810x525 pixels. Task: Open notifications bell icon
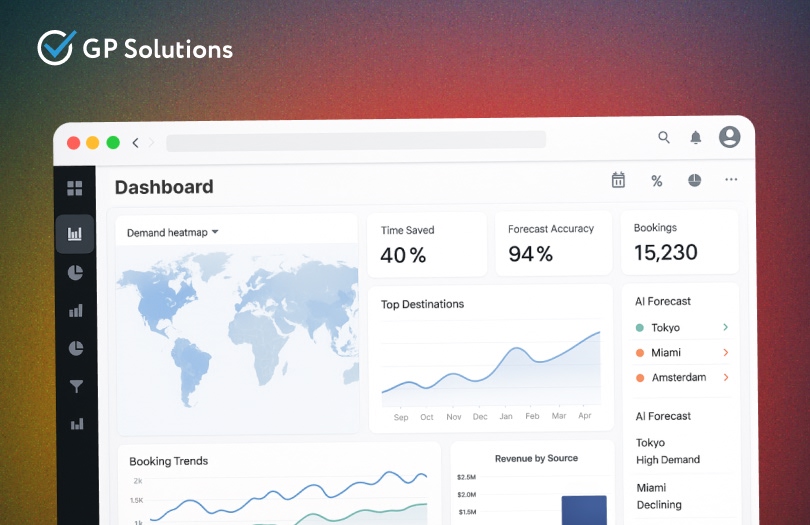coord(696,137)
